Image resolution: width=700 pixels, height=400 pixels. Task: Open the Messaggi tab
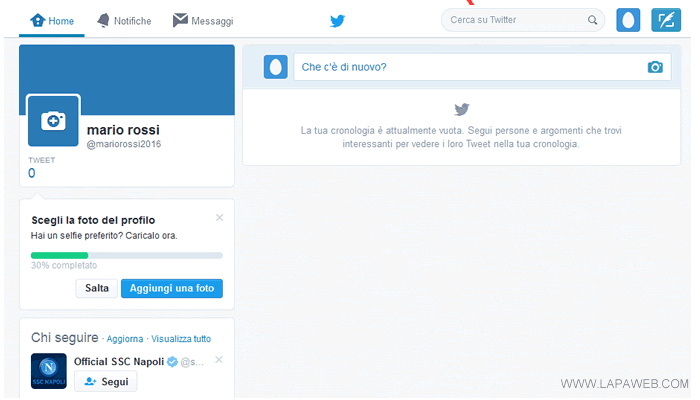(203, 20)
